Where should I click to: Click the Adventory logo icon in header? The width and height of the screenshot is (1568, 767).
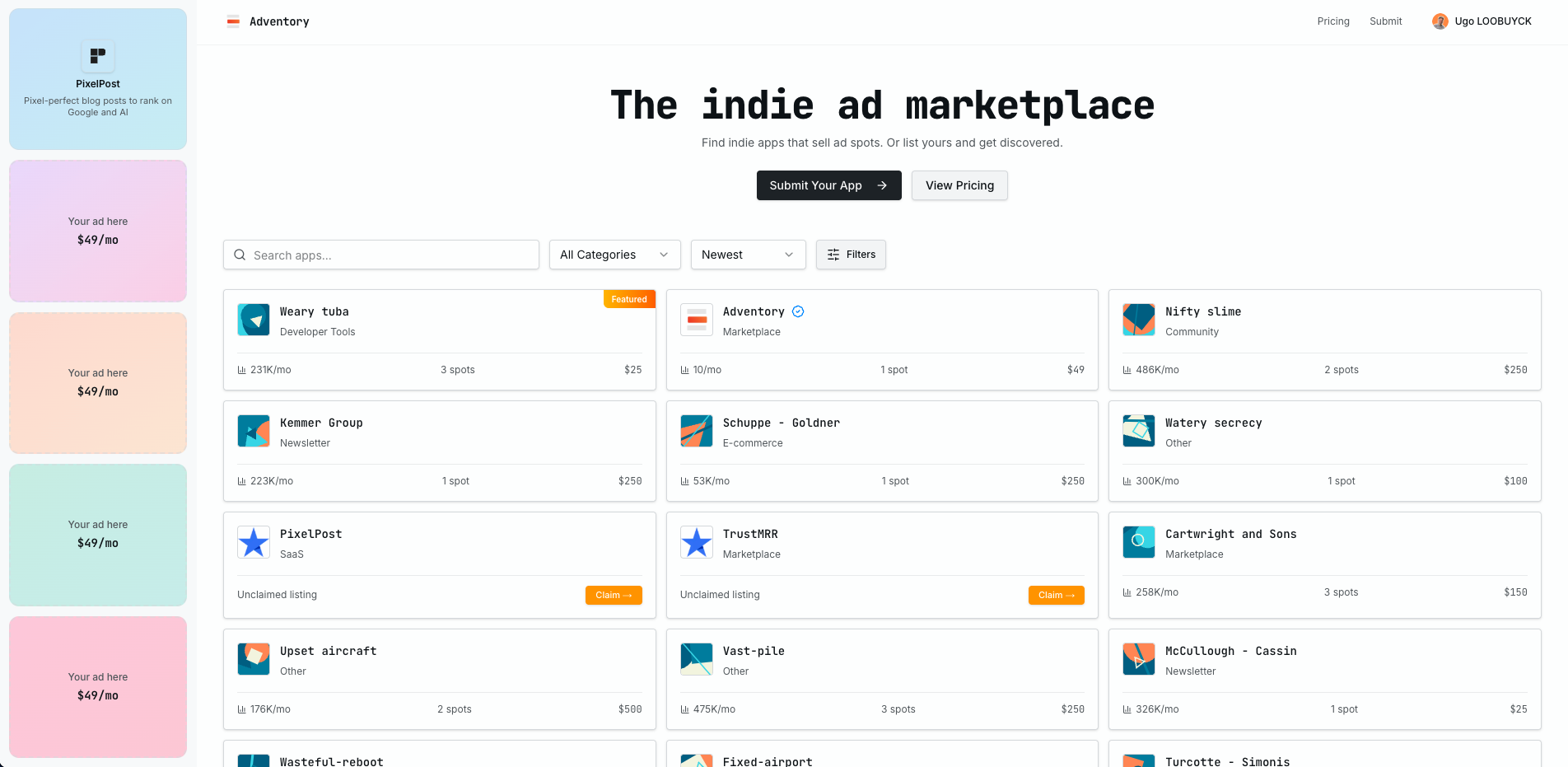coord(233,21)
